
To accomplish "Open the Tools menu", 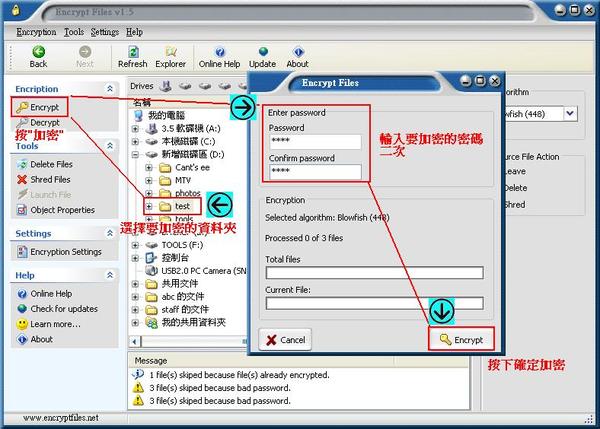I will click(x=74, y=32).
